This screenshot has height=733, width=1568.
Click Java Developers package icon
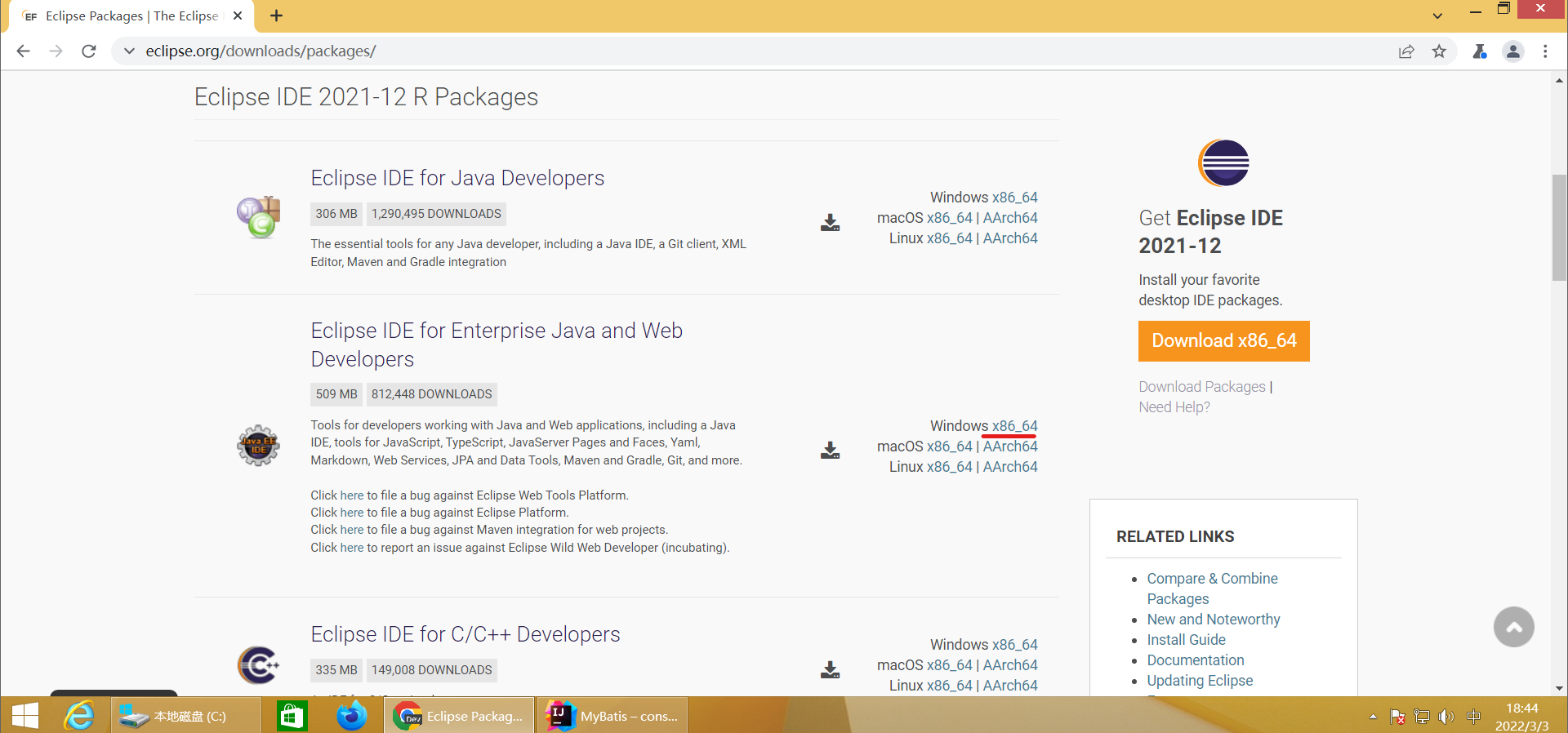click(x=259, y=217)
